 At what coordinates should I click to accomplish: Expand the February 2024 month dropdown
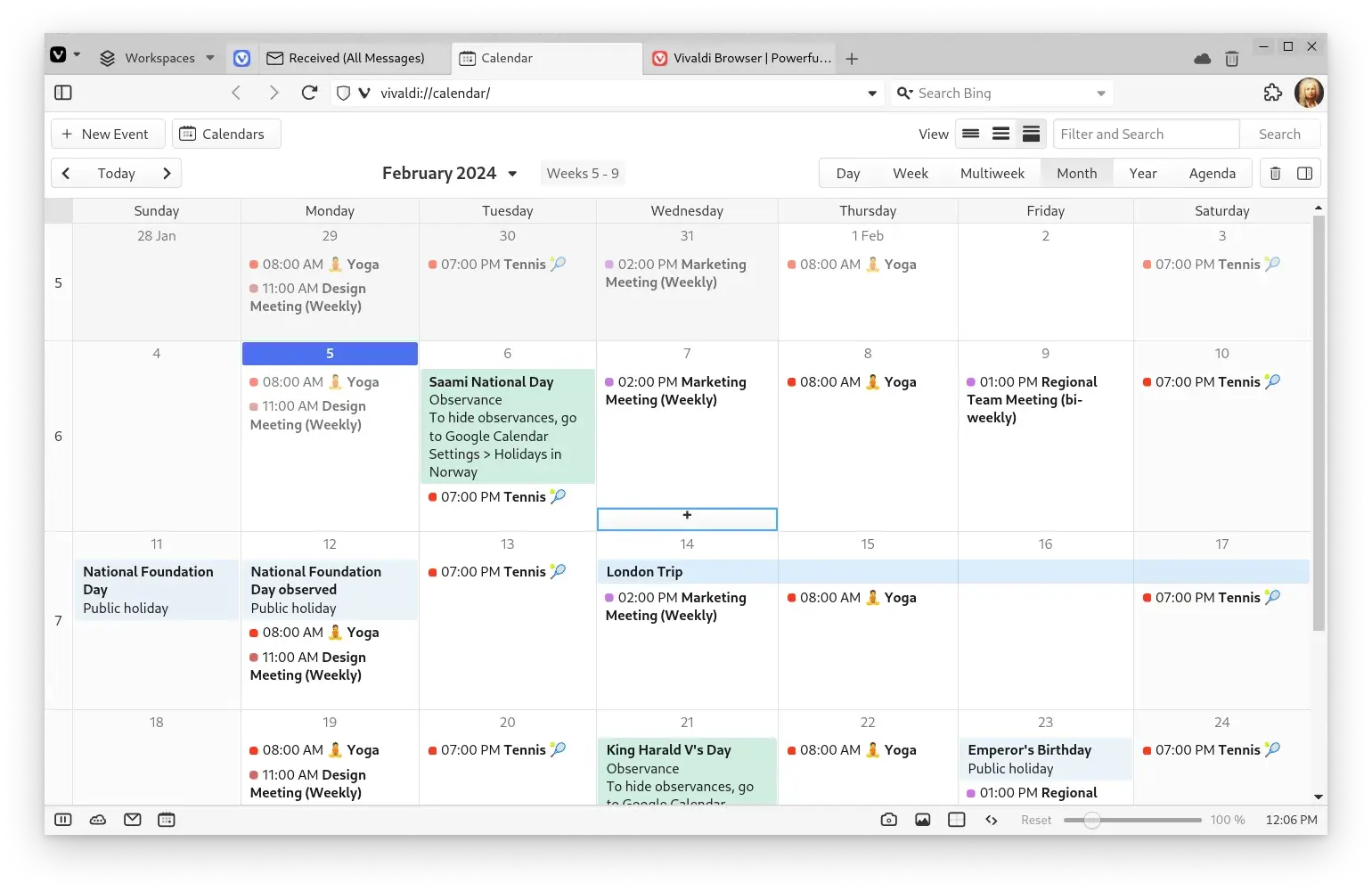(x=512, y=174)
